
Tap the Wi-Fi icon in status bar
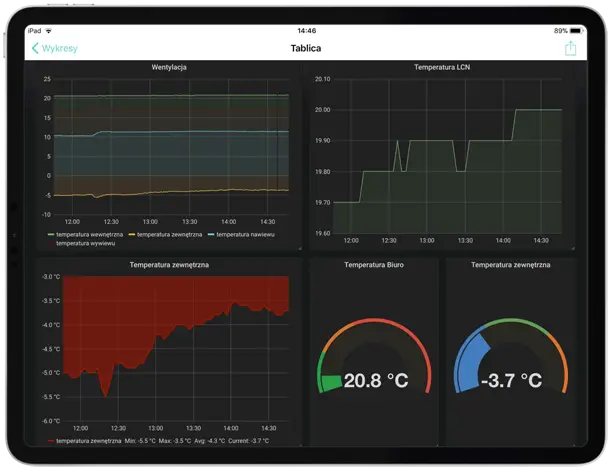(x=50, y=31)
